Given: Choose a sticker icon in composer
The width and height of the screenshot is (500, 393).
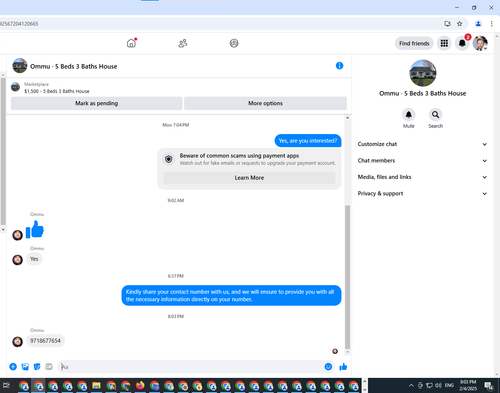Looking at the screenshot, I should point(37,367).
